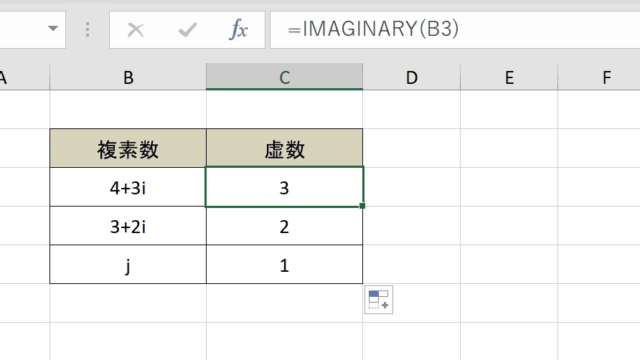
Task: Select column F header
Action: coord(599,77)
